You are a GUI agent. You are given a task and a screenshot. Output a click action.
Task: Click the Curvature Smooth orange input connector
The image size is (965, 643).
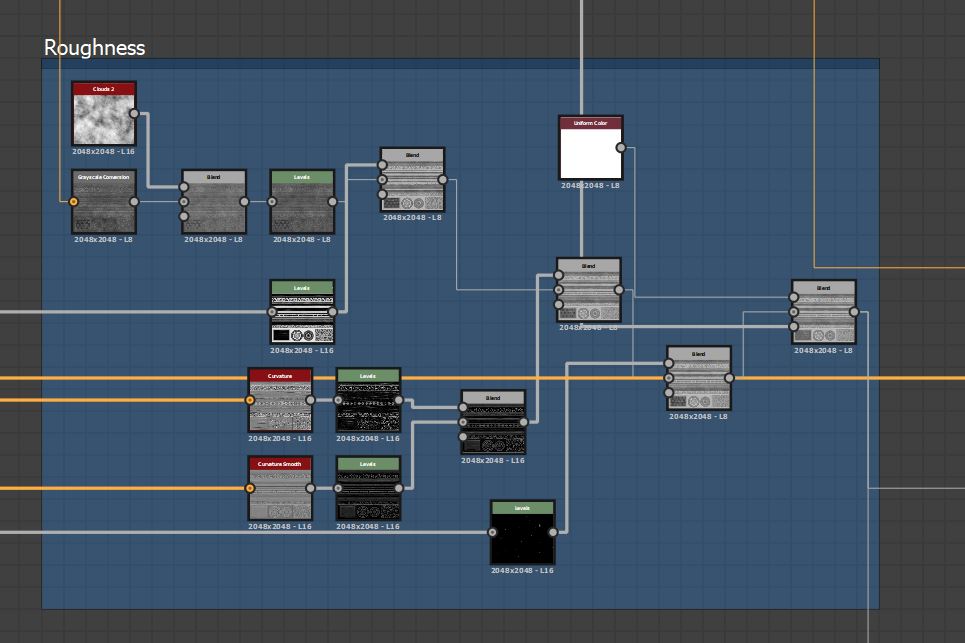coord(250,489)
